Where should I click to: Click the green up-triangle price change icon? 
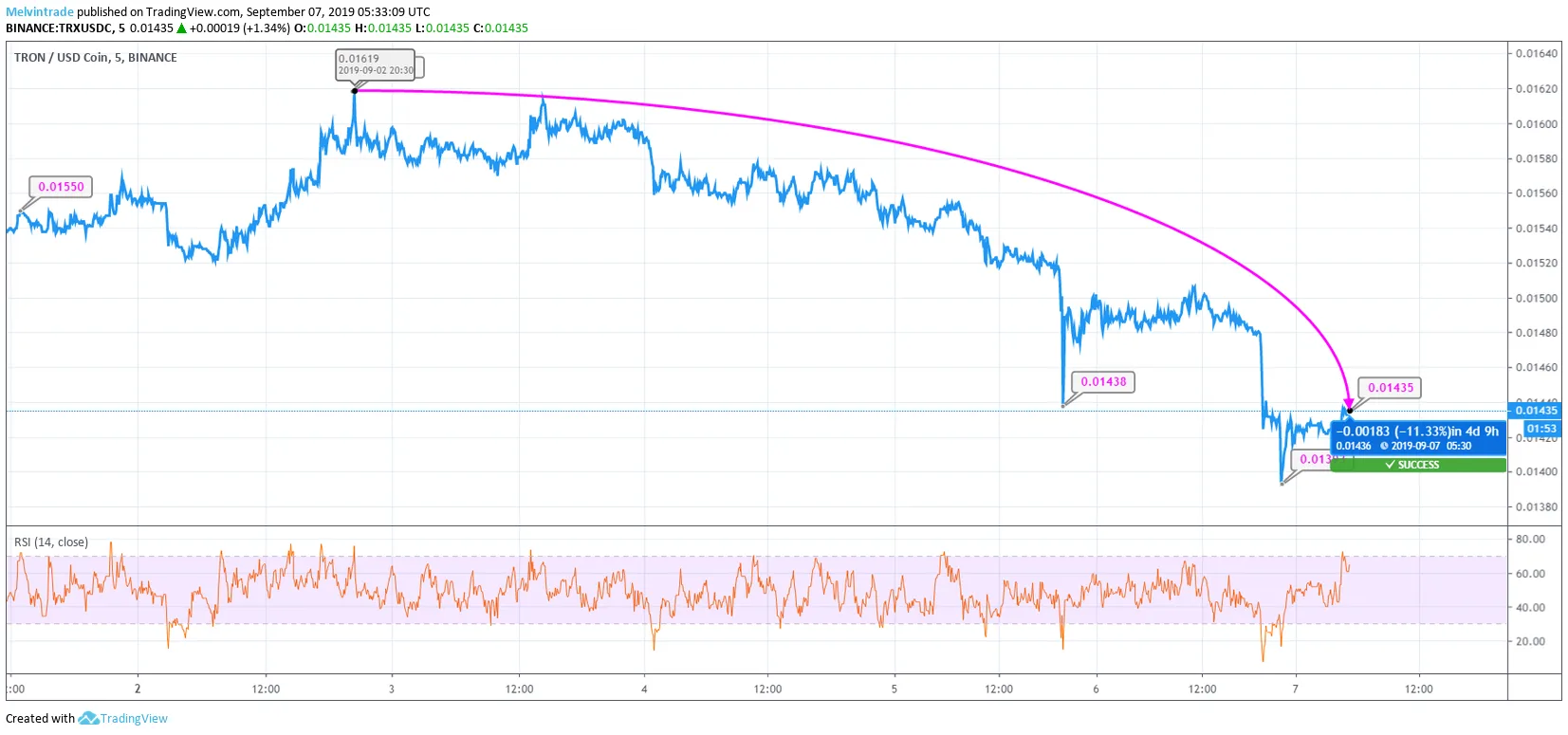click(181, 28)
